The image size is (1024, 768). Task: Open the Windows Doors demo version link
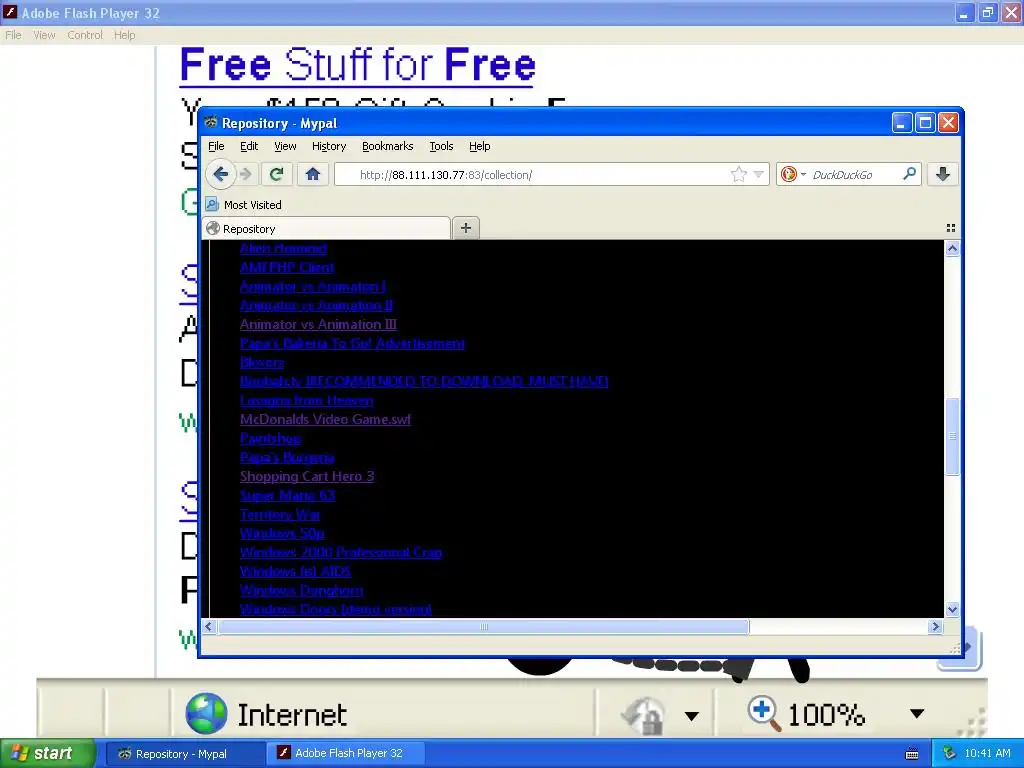[336, 609]
